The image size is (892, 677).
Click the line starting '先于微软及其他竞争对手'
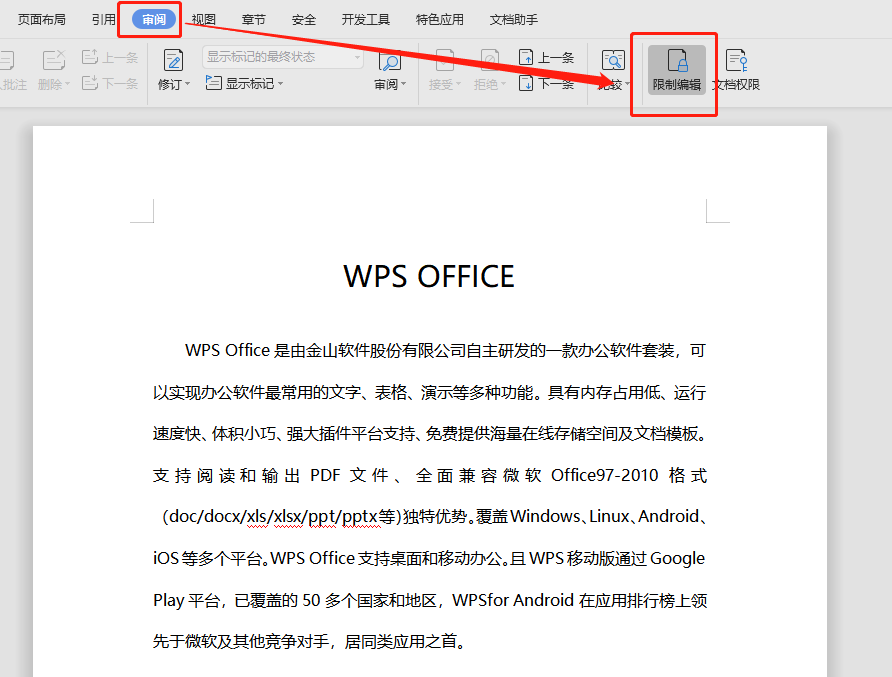(x=310, y=642)
